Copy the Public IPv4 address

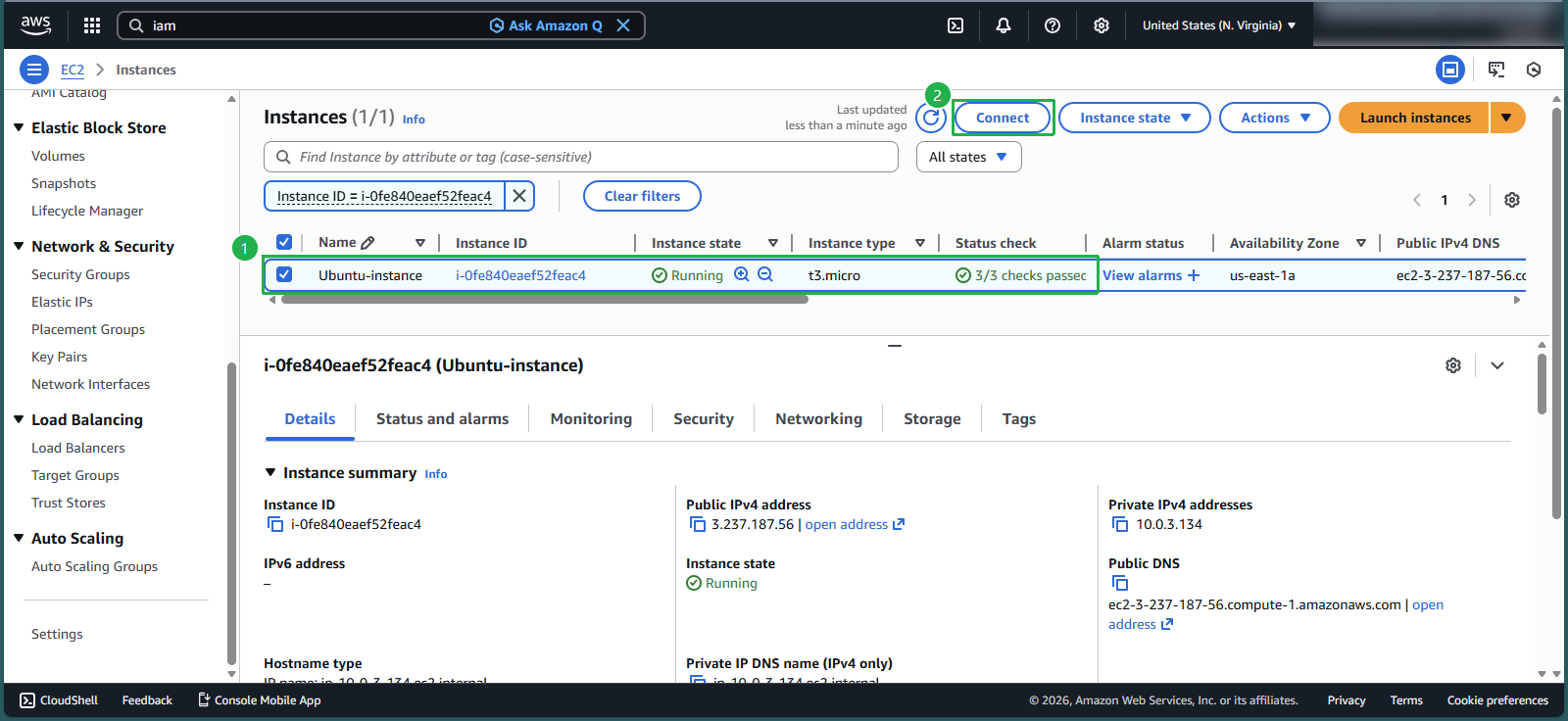[x=698, y=524]
